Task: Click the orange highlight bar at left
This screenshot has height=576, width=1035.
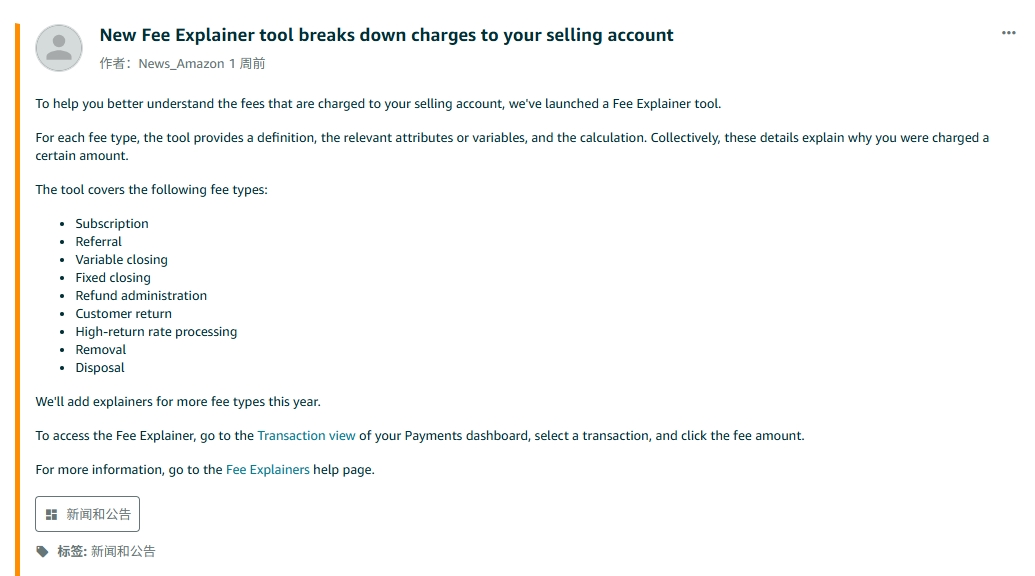Action: pos(18,300)
